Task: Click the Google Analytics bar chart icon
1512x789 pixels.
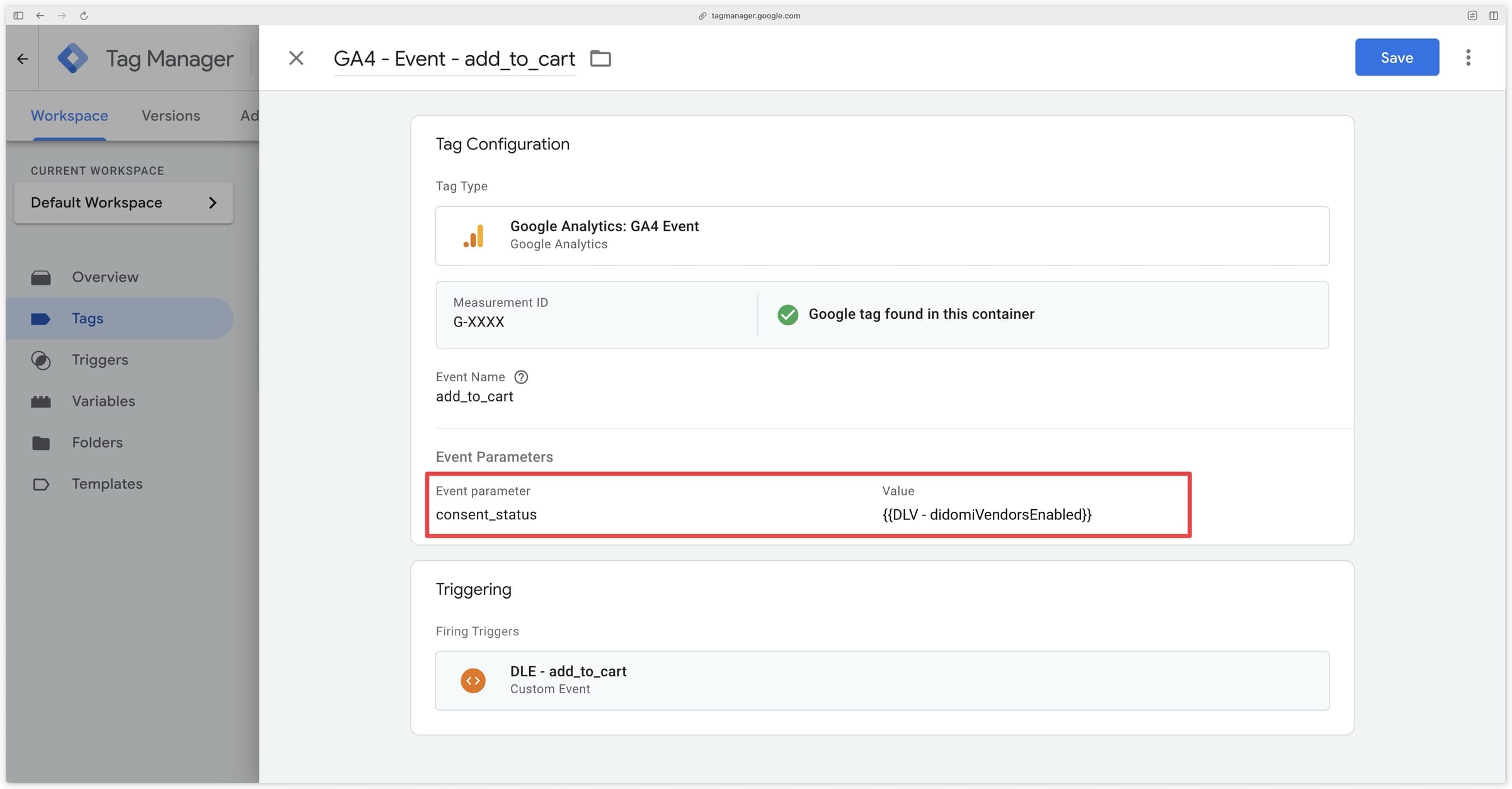Action: [473, 236]
